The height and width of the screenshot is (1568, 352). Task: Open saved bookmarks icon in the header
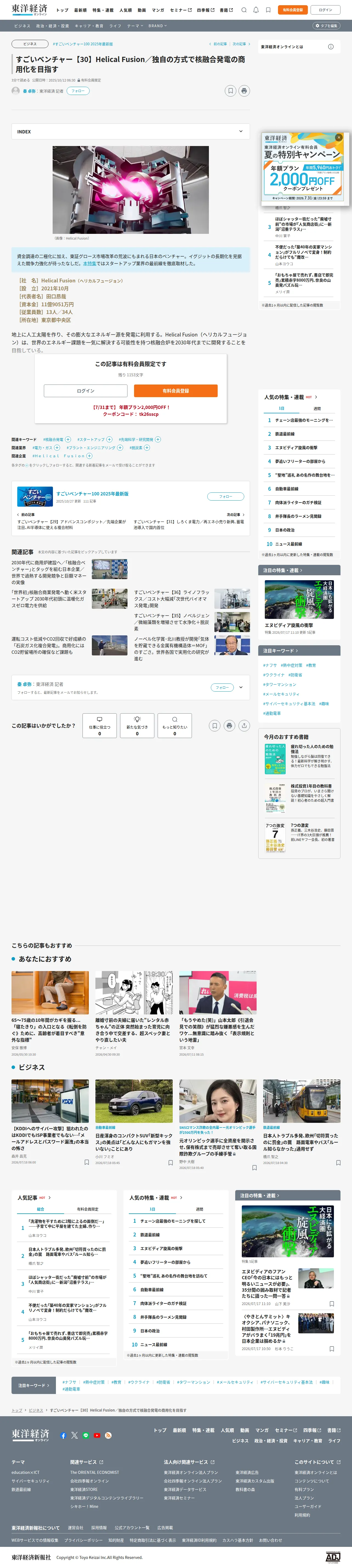coord(268,10)
